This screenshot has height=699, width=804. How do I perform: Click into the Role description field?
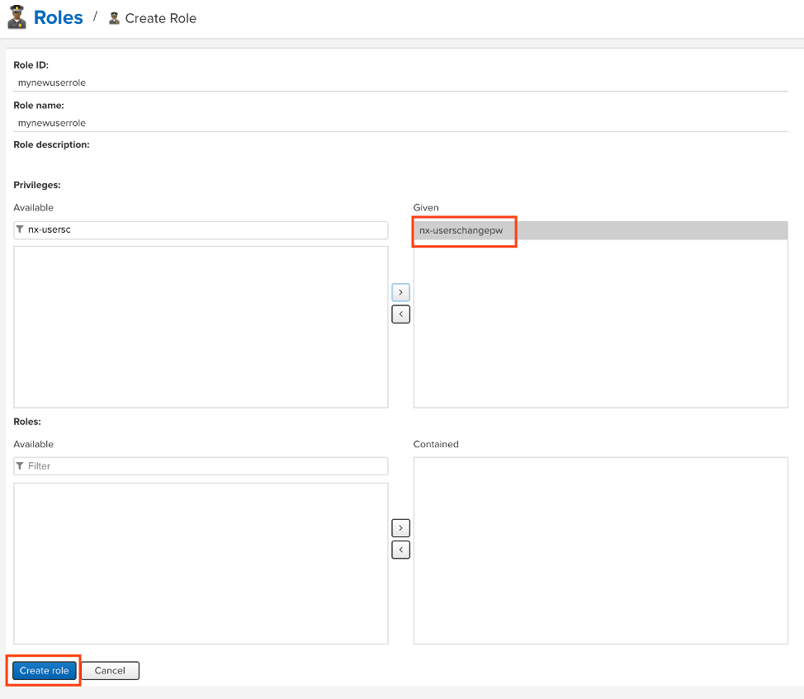point(200,162)
